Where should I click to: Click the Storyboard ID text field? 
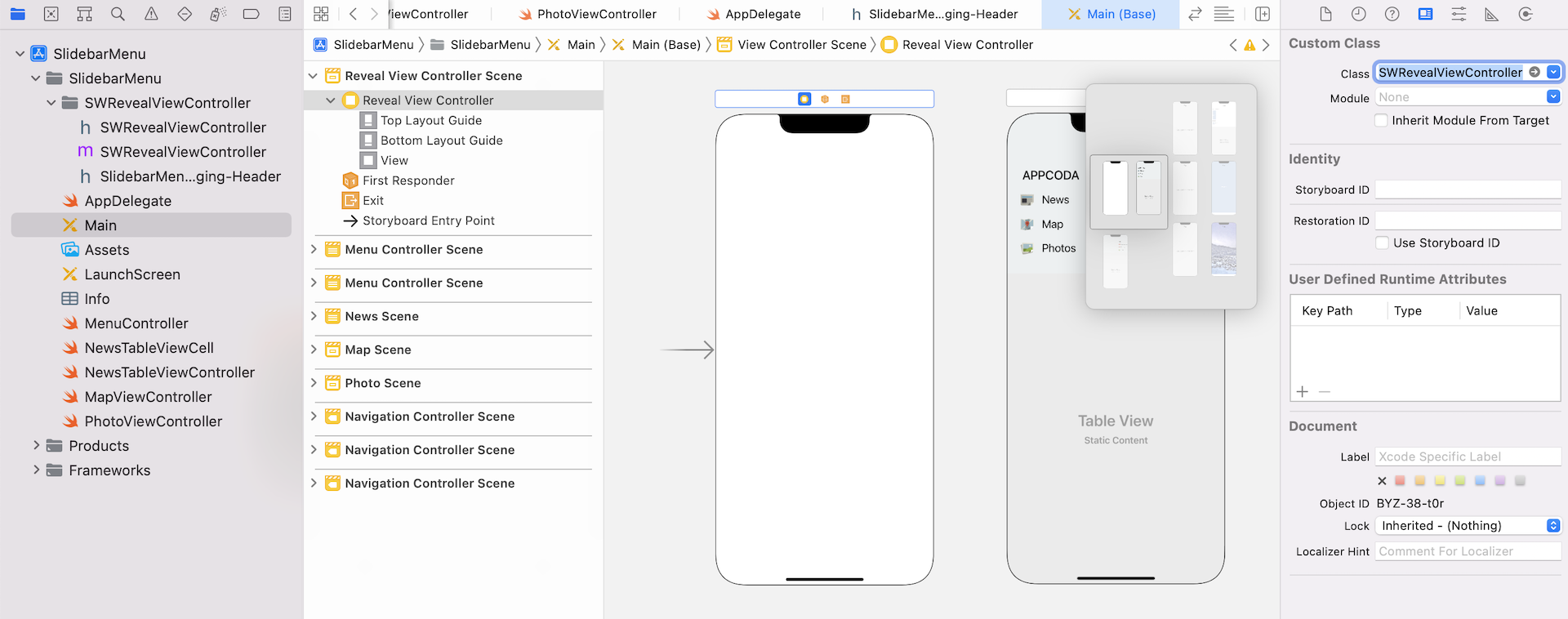point(1468,190)
